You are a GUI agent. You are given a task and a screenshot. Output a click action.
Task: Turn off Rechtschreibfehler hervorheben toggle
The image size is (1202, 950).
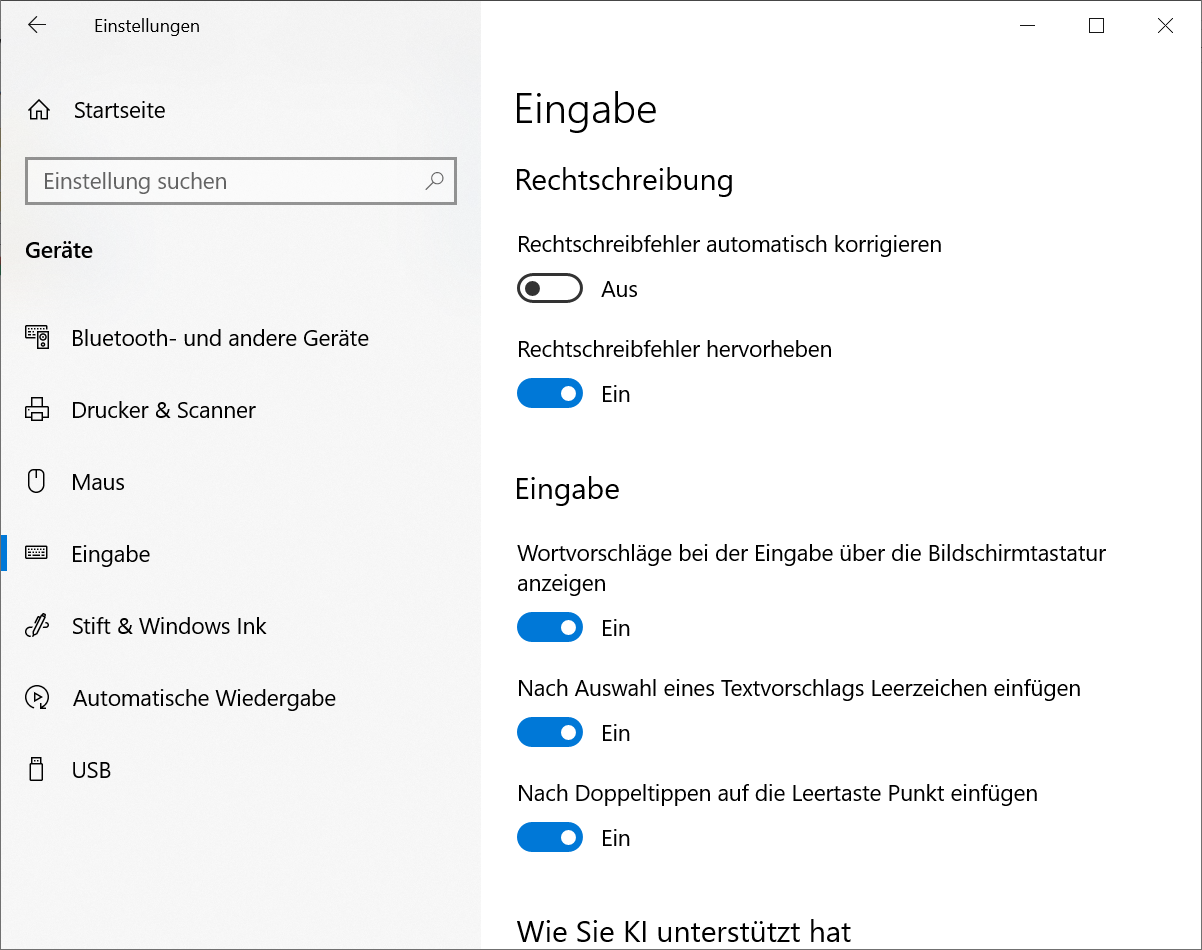pyautogui.click(x=549, y=394)
